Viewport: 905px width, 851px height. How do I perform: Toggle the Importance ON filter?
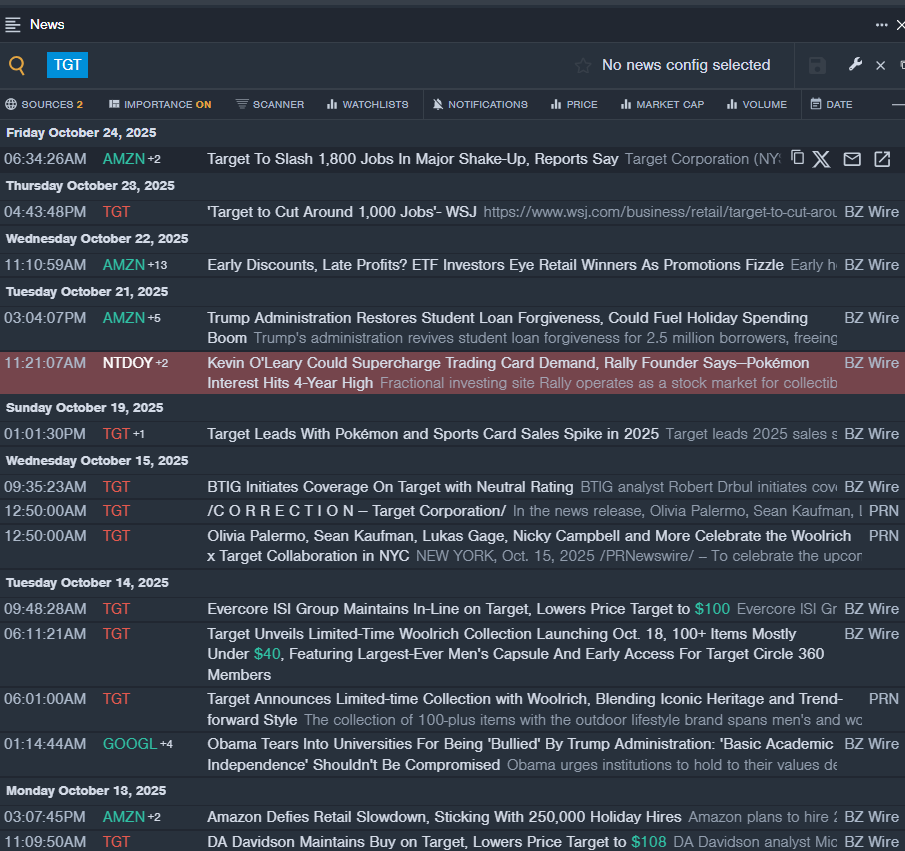tap(160, 104)
